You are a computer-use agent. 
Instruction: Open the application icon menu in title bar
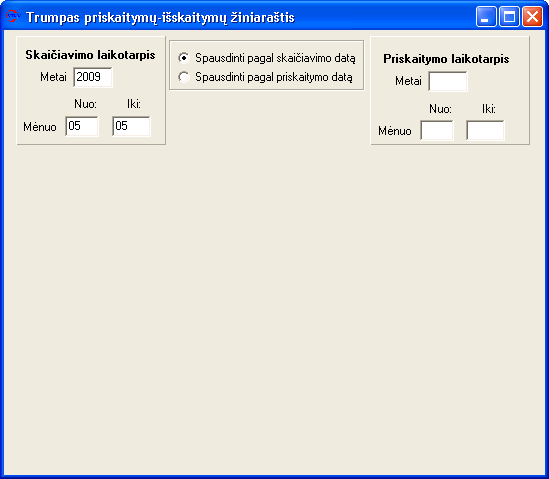tap(12, 16)
